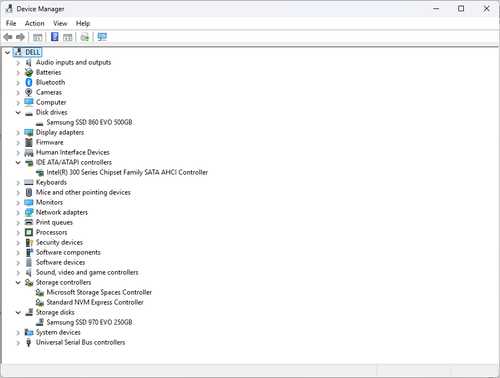Select Samsung SSD 860 EVO 500GB
The height and width of the screenshot is (378, 500).
pos(89,122)
